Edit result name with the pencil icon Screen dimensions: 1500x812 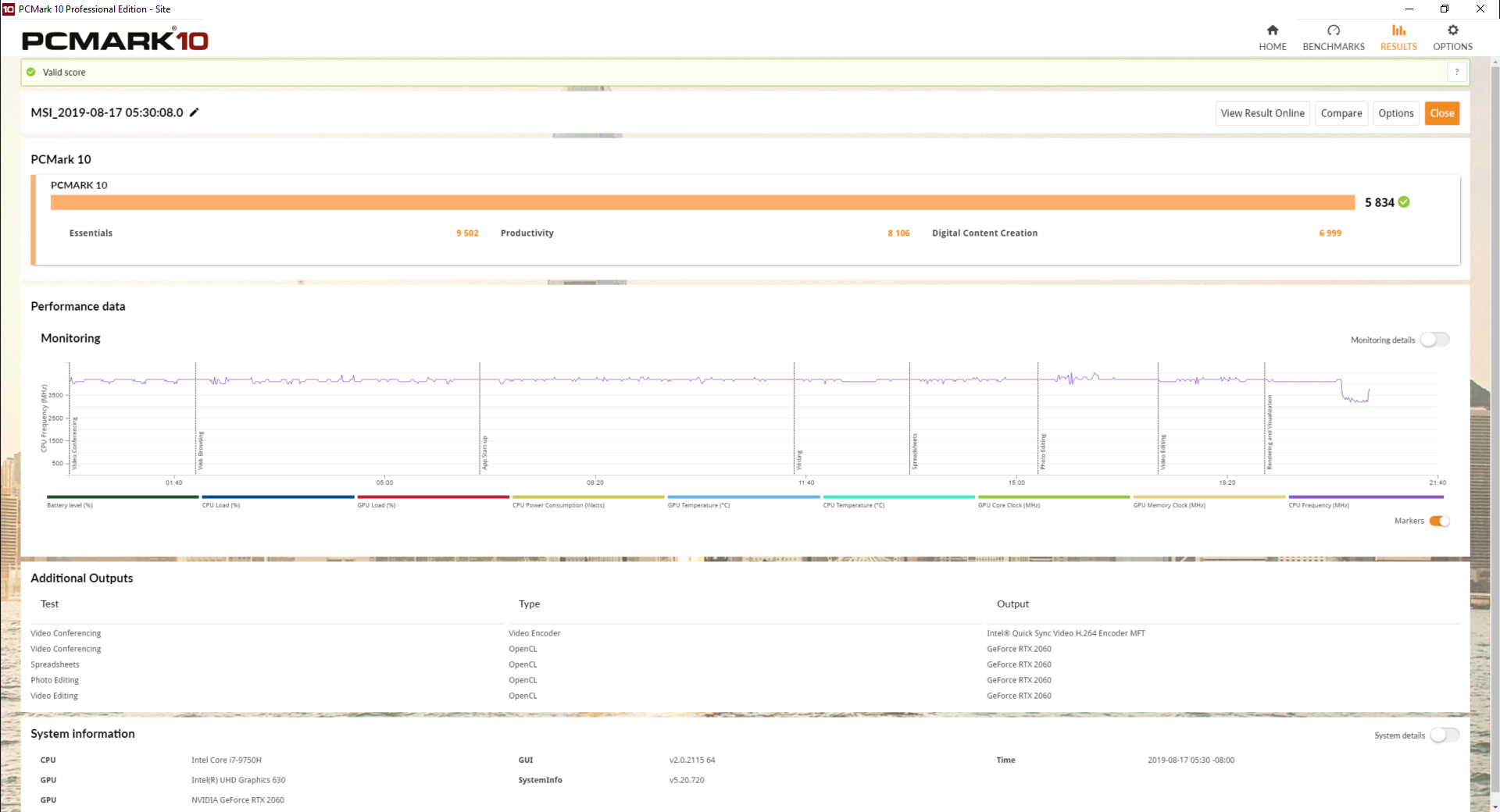195,112
